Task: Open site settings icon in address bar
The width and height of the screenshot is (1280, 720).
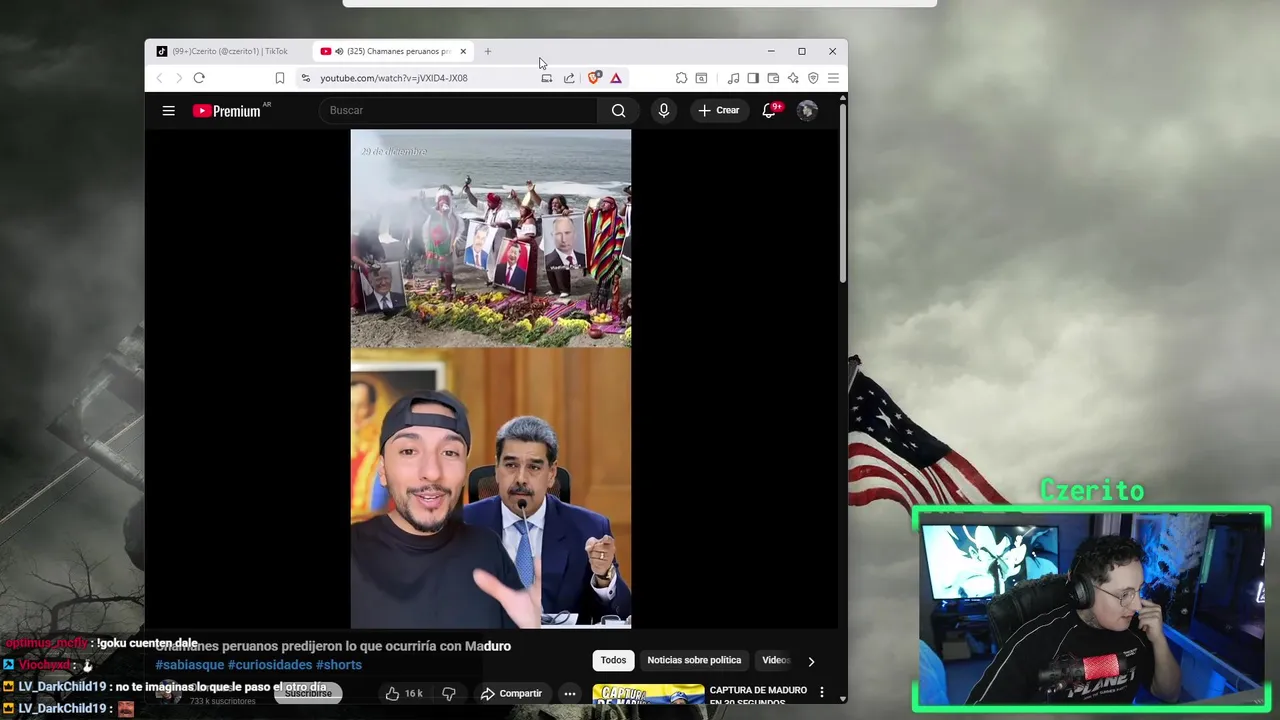Action: [x=306, y=78]
